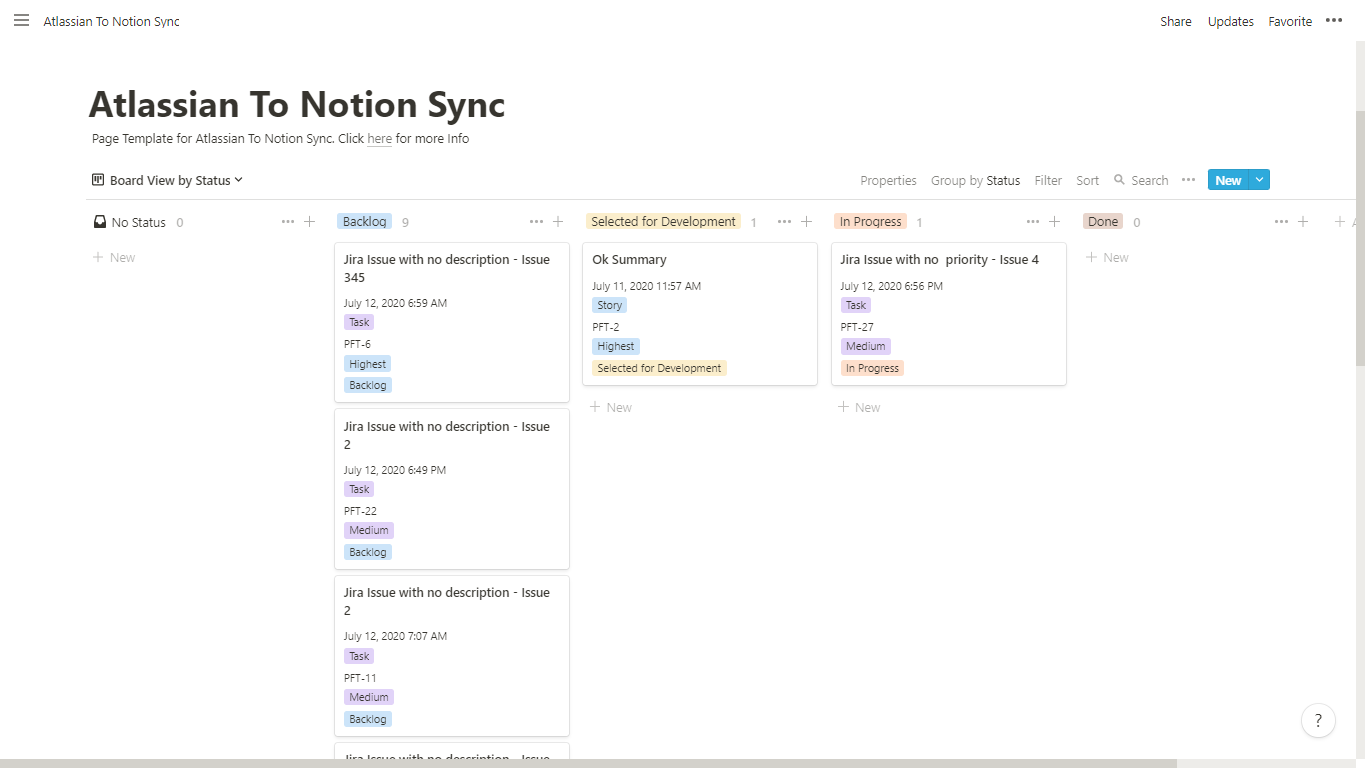Add a card with Backlog header plus icon

click(558, 222)
